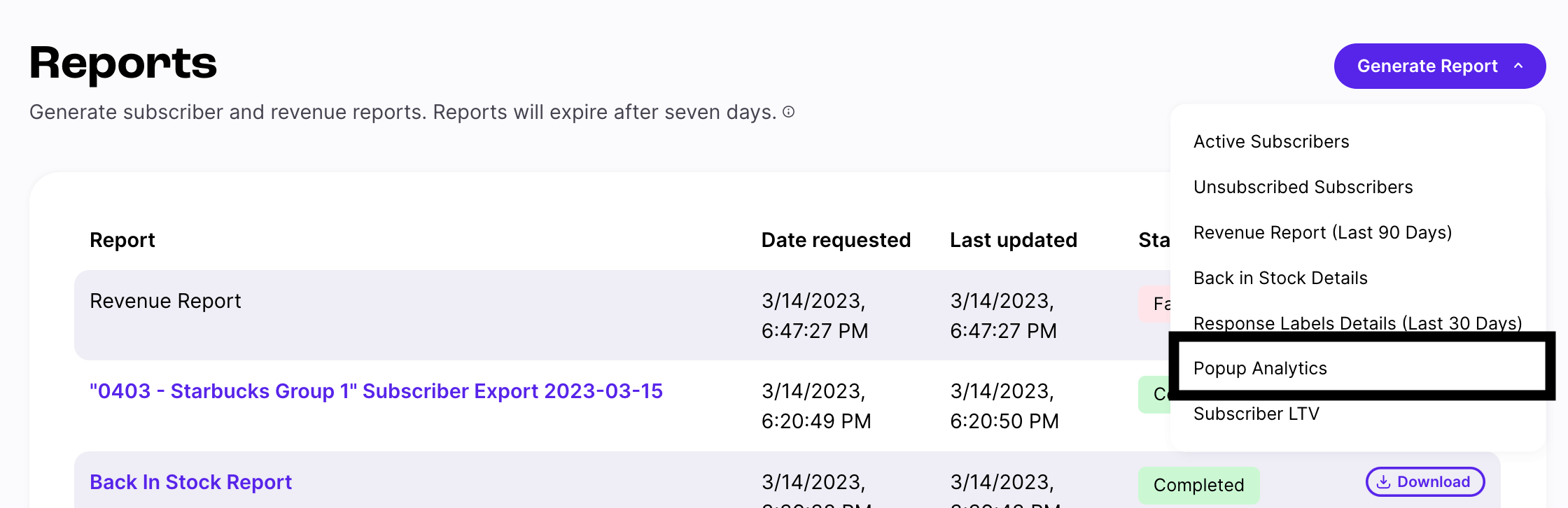Select Active Subscribers report option
The image size is (1568, 508).
pos(1271,141)
